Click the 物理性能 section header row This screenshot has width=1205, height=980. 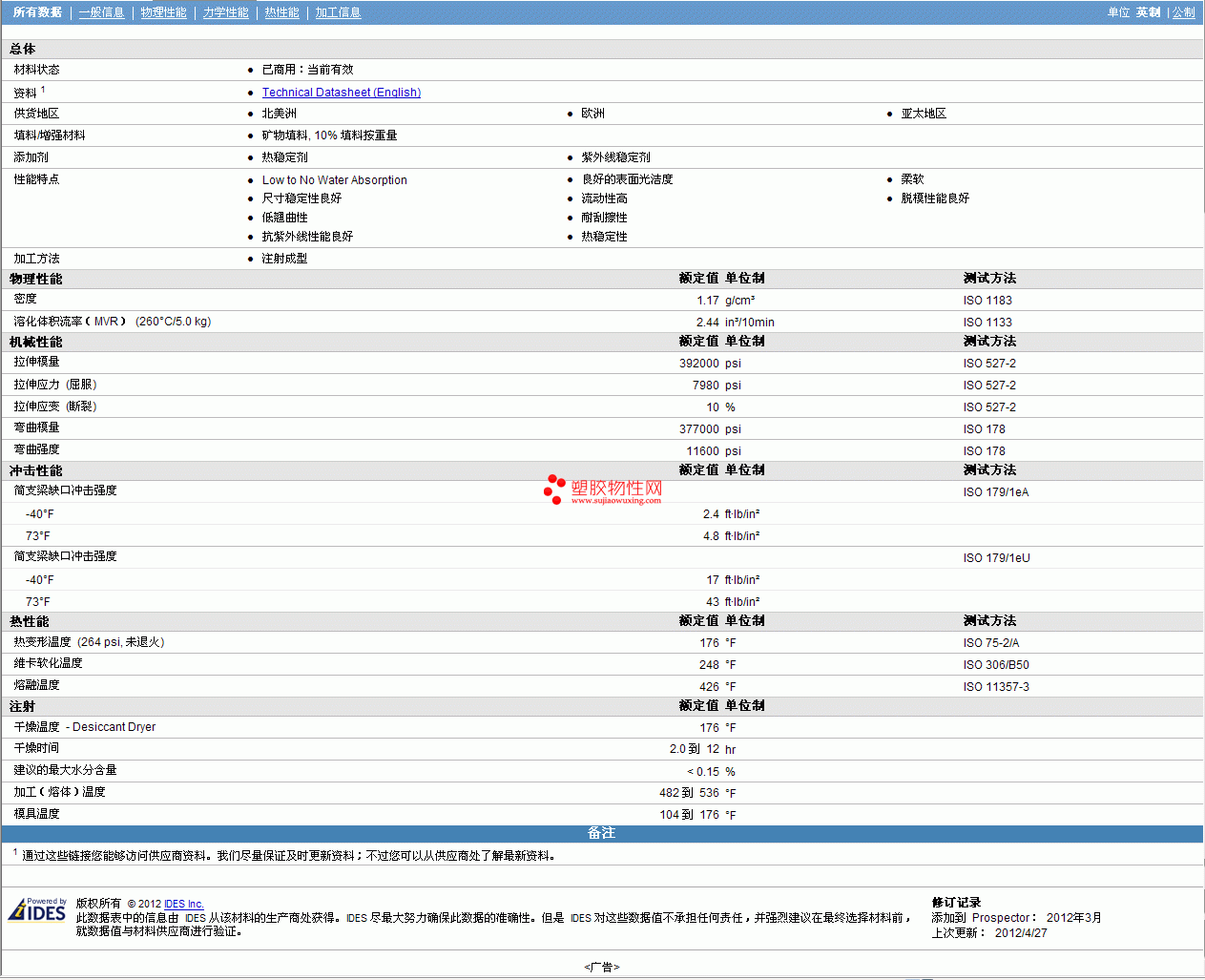36,279
